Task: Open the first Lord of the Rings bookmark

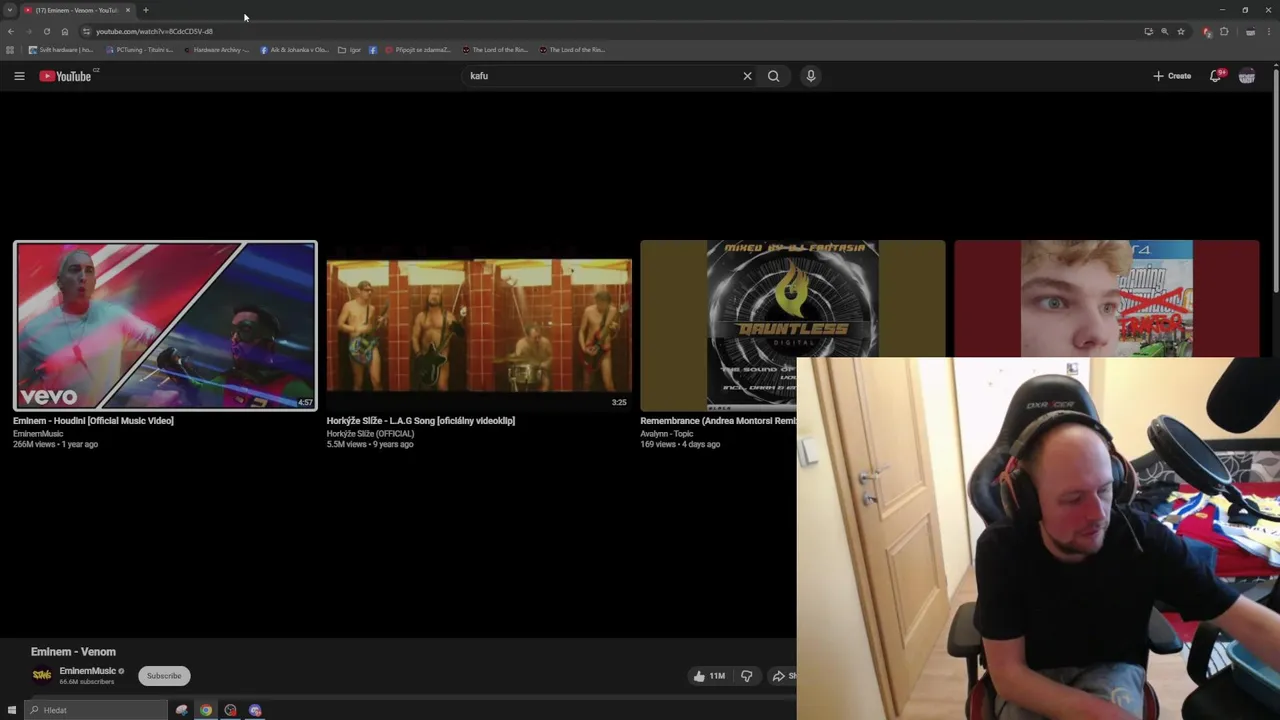Action: (494, 50)
